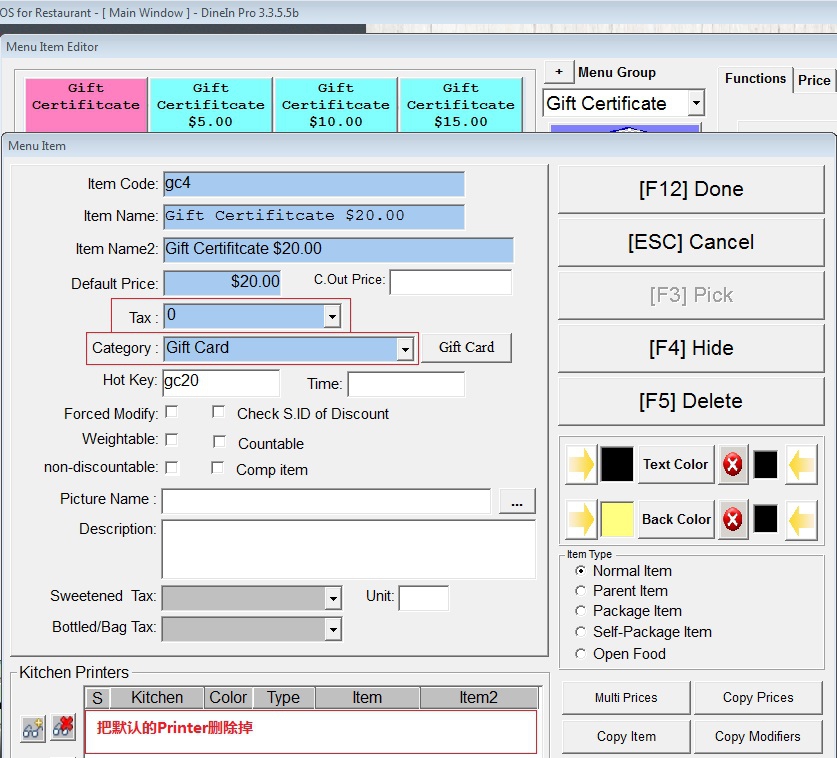Select Gift Certifitcate $5.00 tile
Image resolution: width=837 pixels, height=758 pixels.
pyautogui.click(x=211, y=105)
